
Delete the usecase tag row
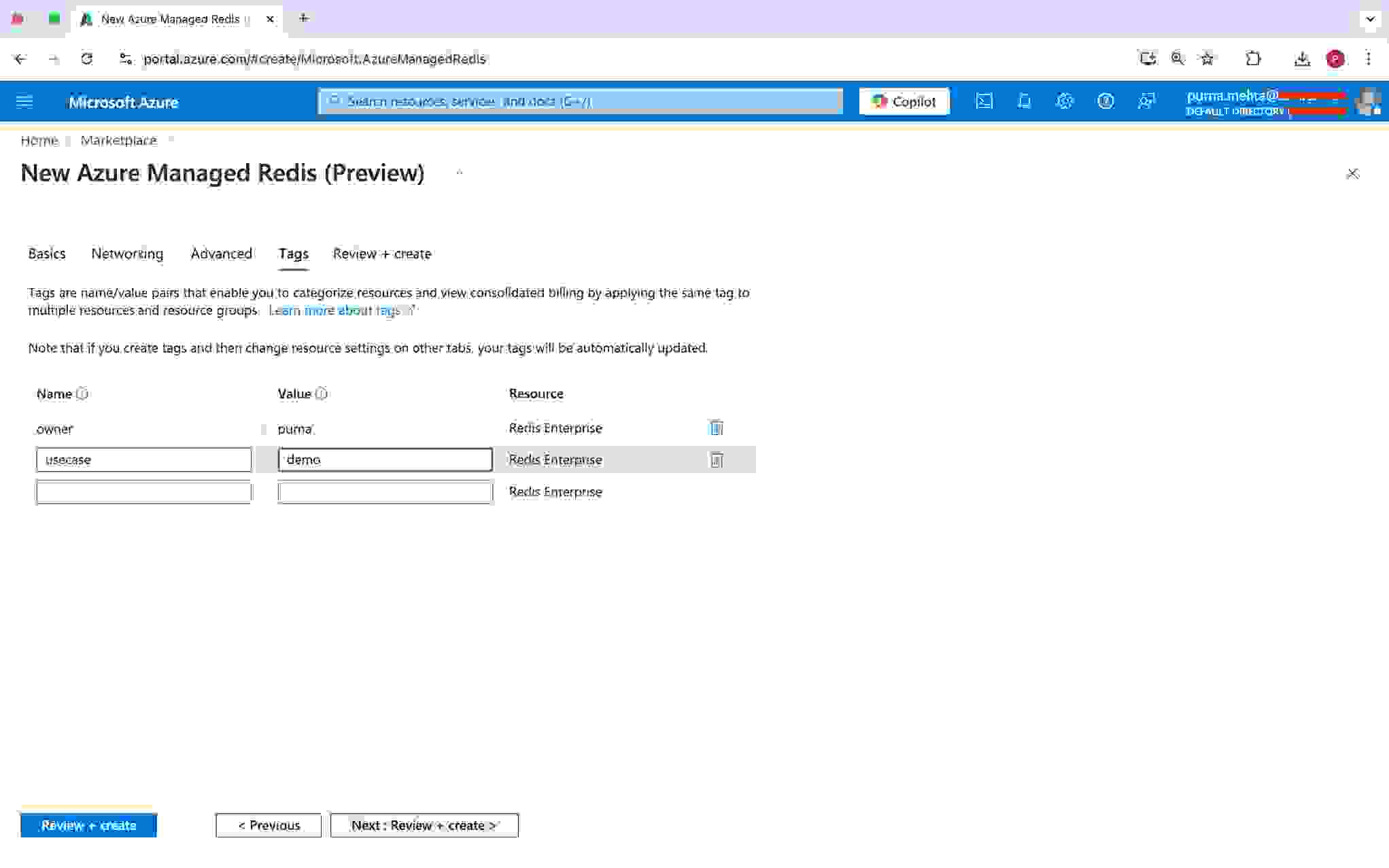coord(716,460)
